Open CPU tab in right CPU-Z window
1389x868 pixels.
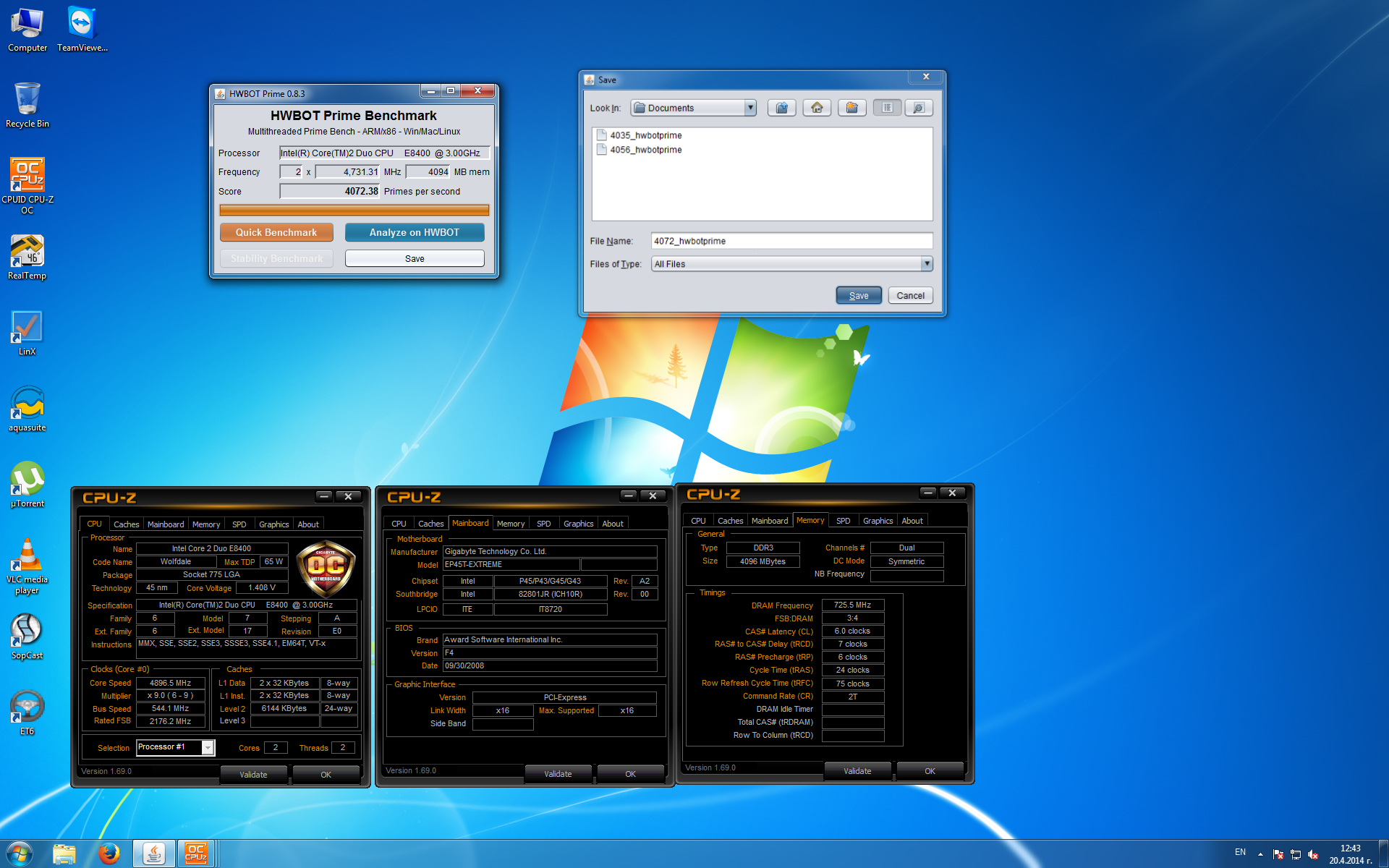point(698,521)
